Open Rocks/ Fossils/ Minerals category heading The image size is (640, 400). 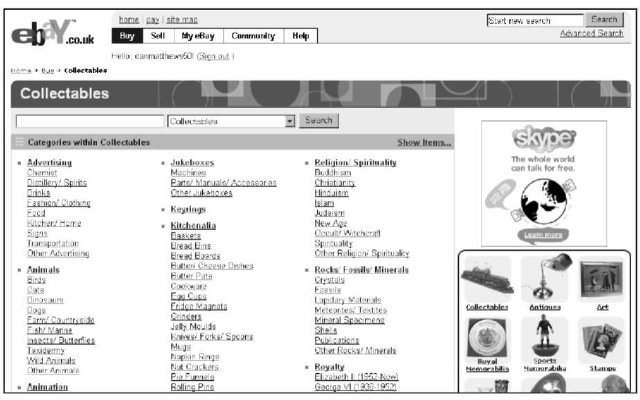(x=361, y=270)
